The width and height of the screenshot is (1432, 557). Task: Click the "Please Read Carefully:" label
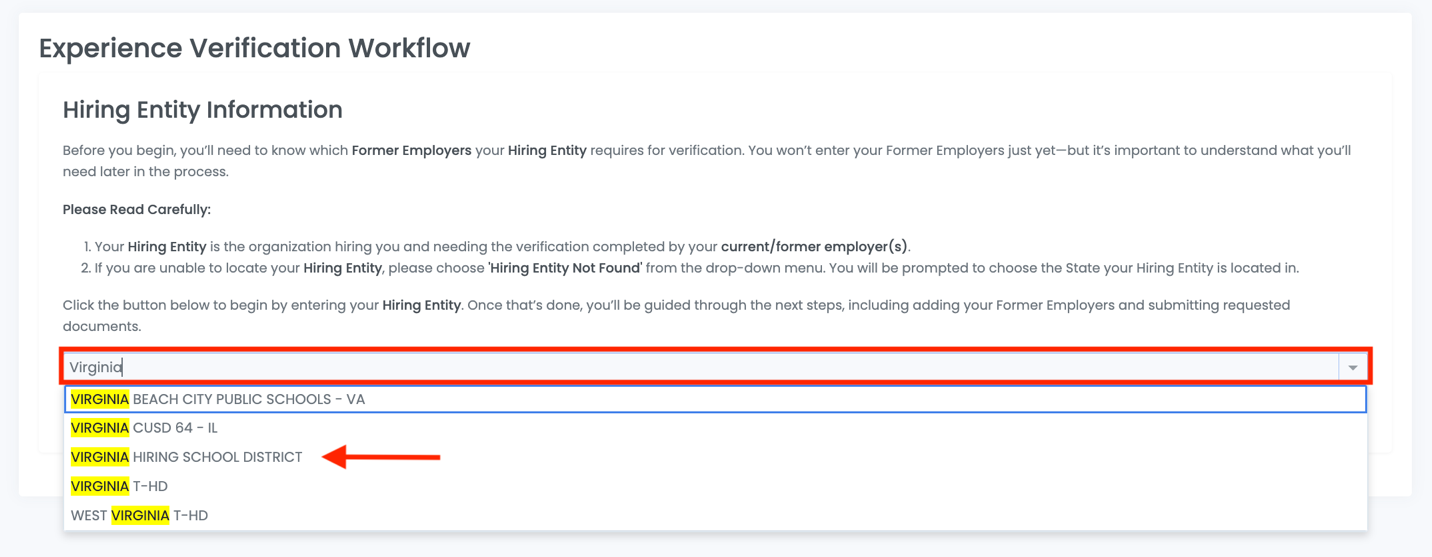click(136, 210)
